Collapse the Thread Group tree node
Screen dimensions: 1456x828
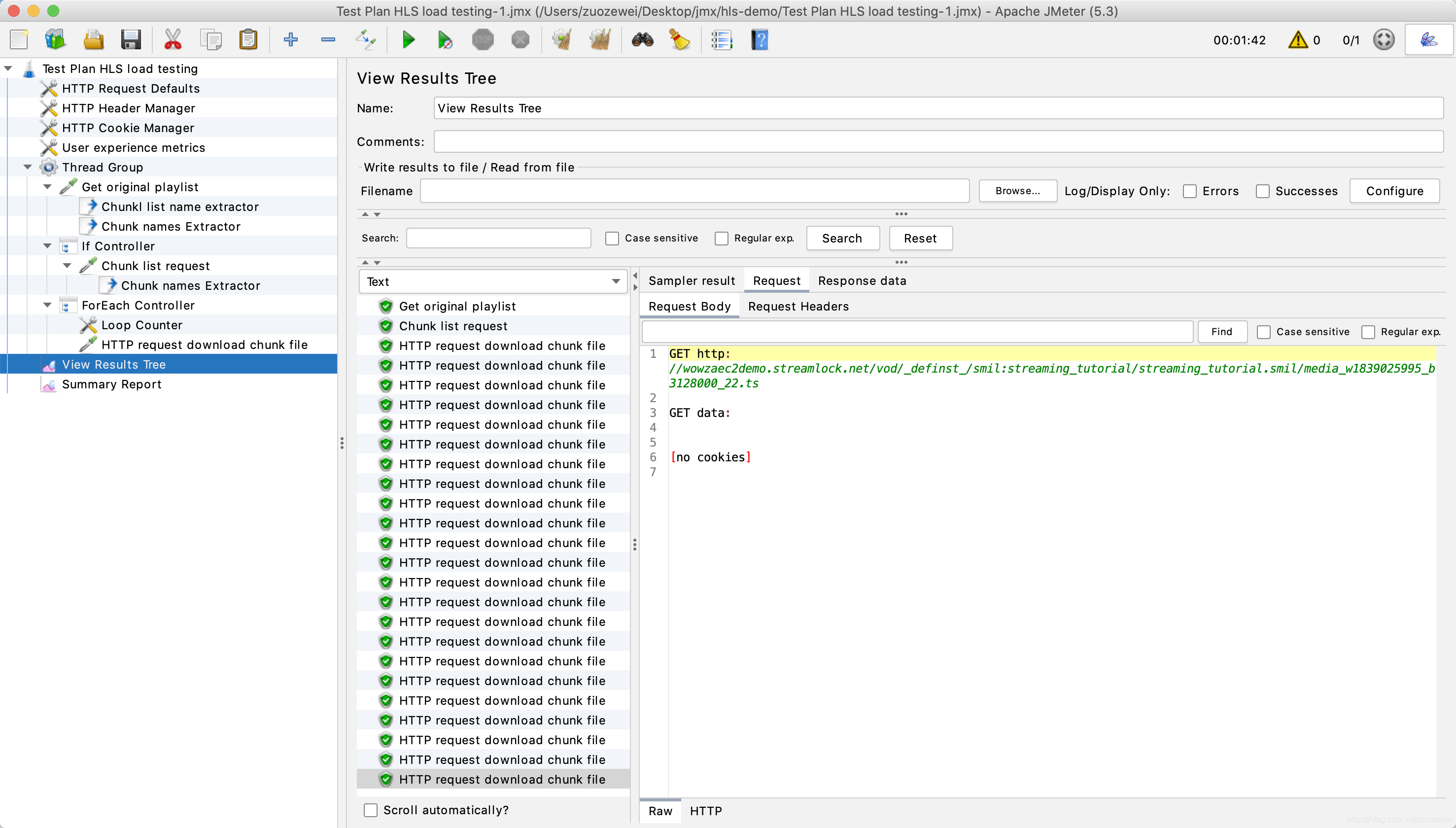tap(28, 167)
